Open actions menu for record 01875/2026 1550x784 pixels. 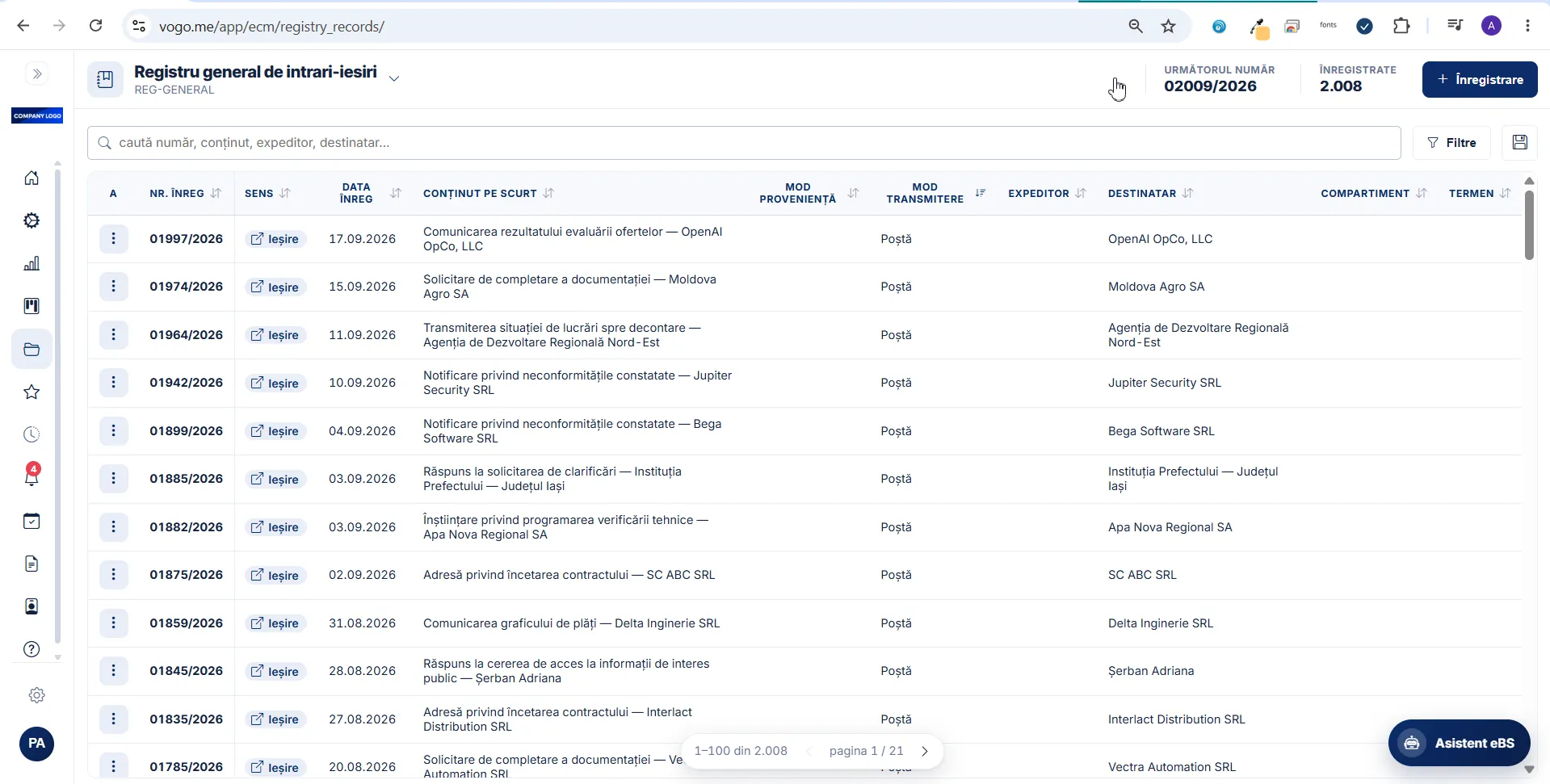click(x=114, y=575)
